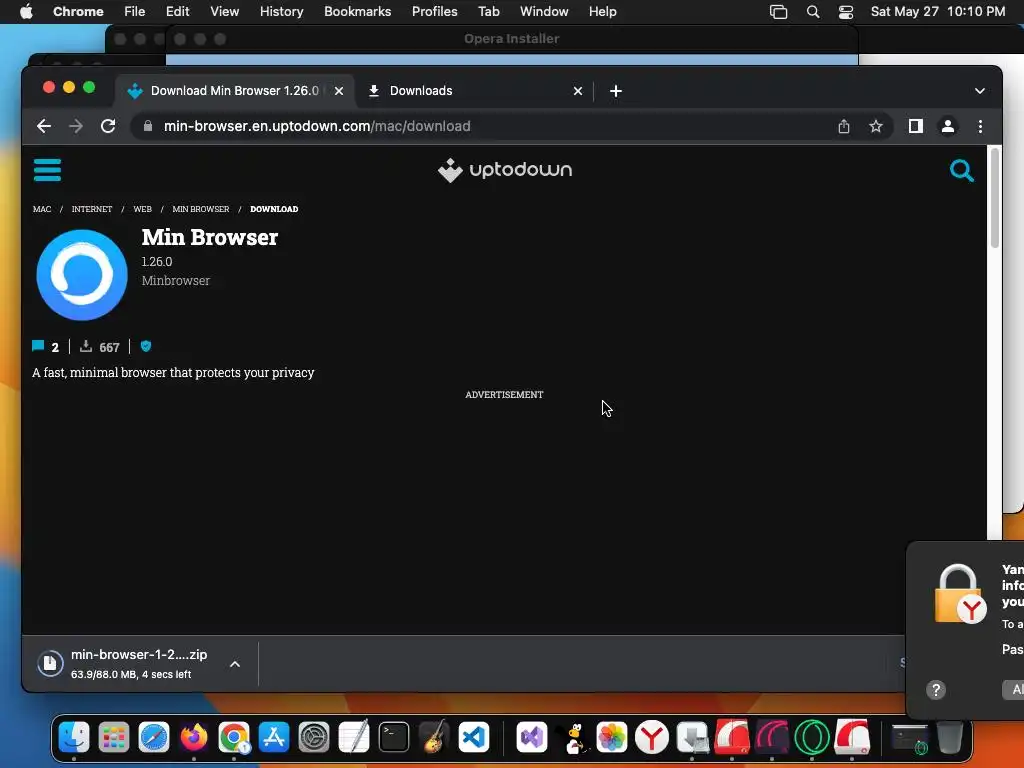This screenshot has height=768, width=1024.
Task: Close the Download Min Browser tab
Action: 339,91
